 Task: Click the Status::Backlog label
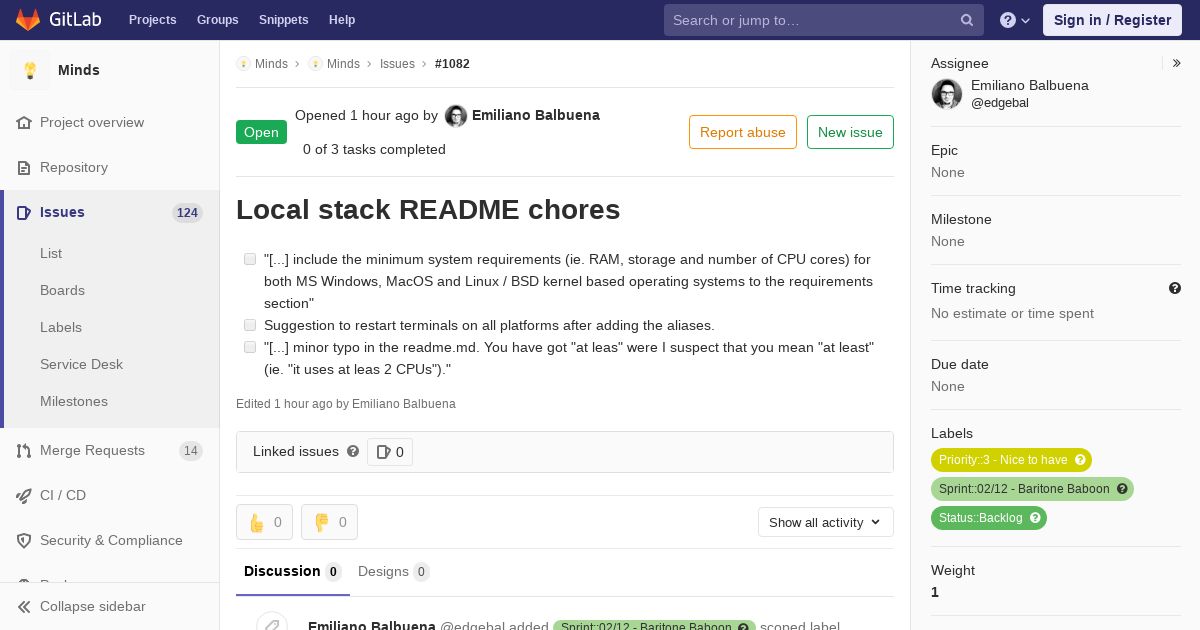989,518
